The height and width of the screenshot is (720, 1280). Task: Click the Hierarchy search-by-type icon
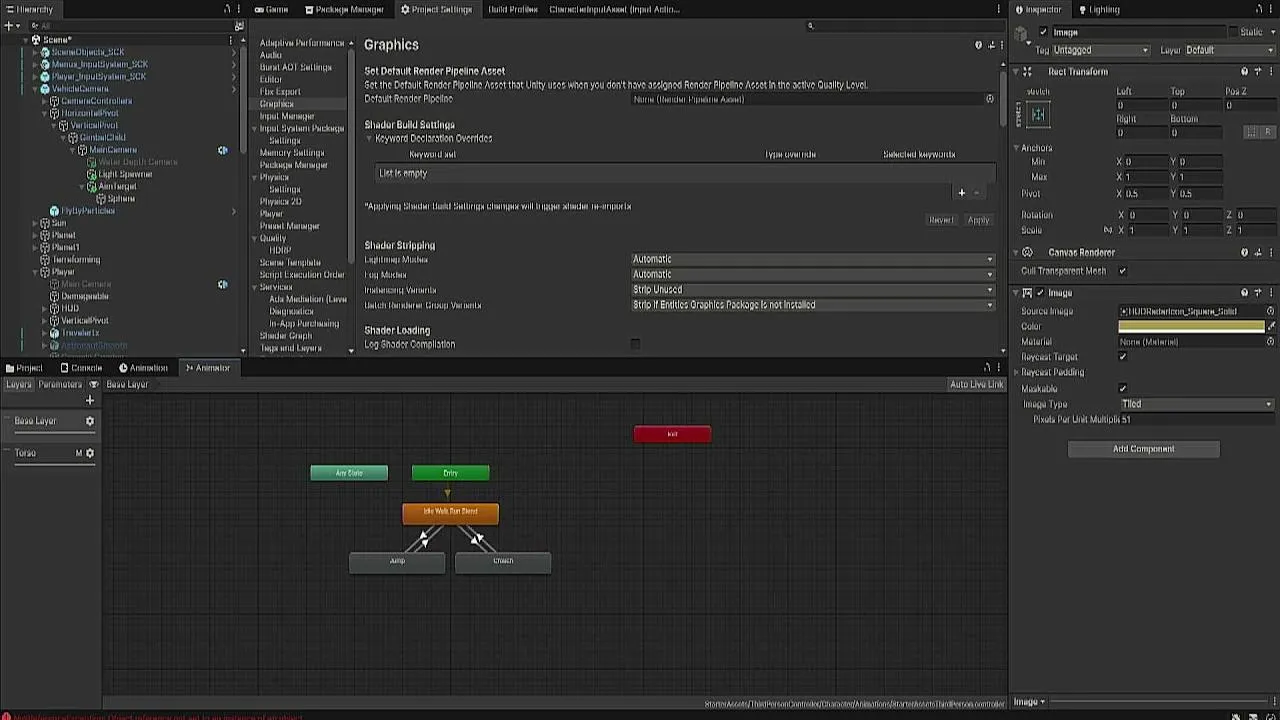238,26
